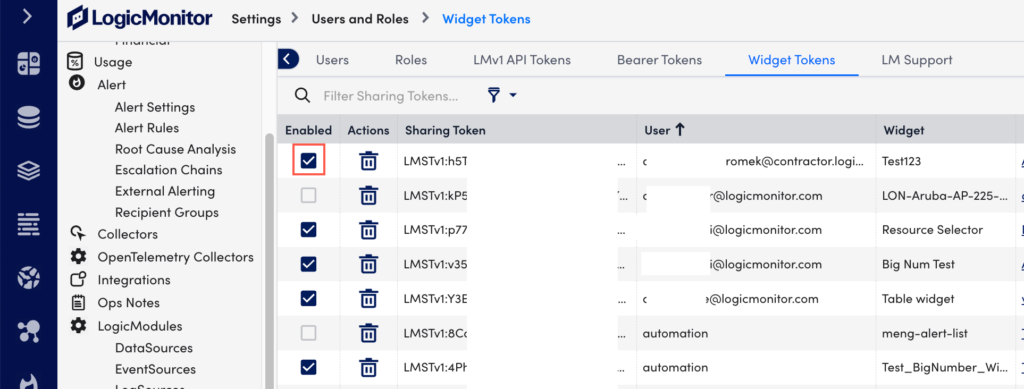Open Recipient Groups in sidebar
The width and height of the screenshot is (1024, 389).
[x=167, y=213]
